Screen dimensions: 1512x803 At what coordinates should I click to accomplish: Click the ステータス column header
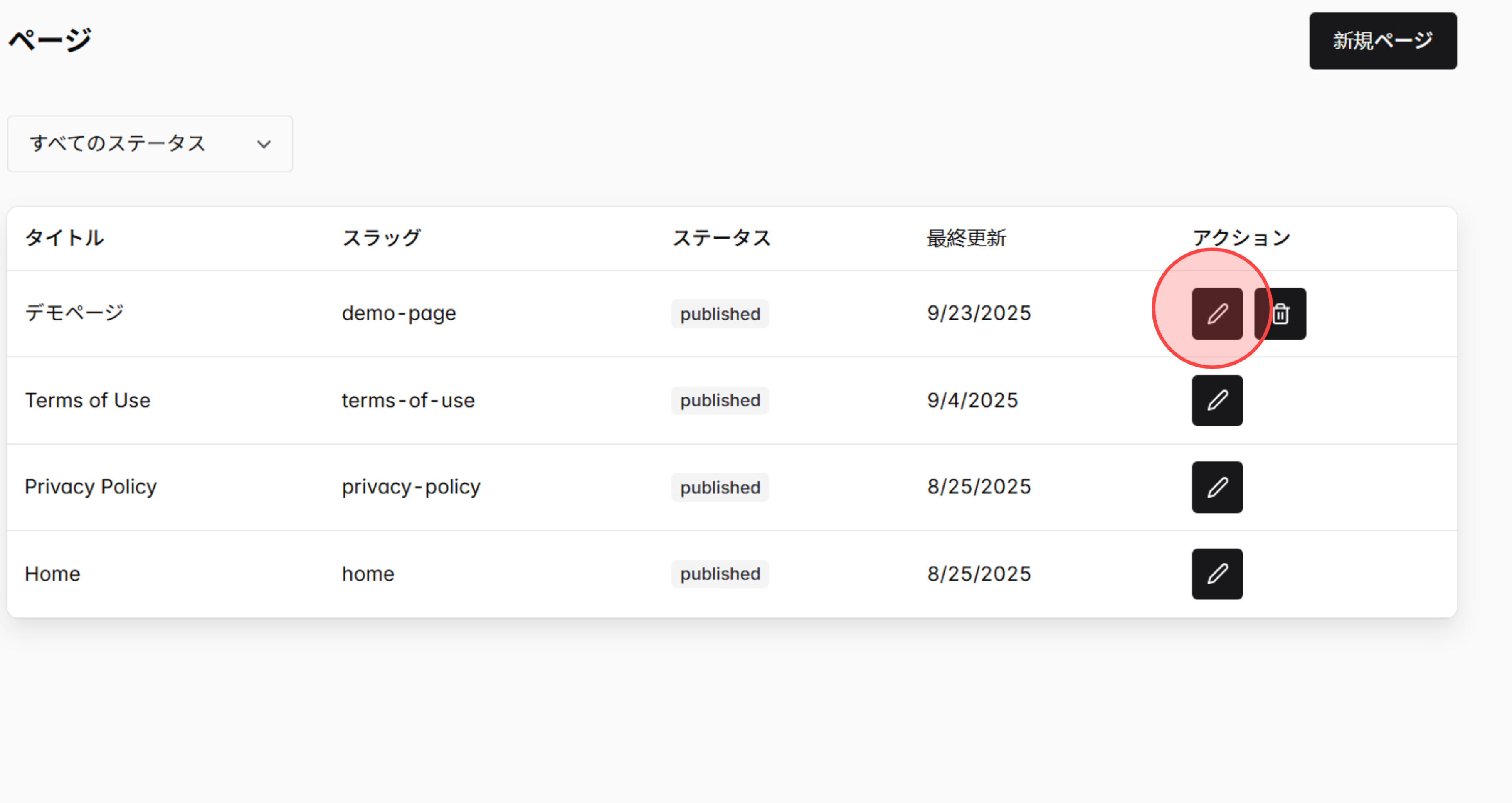pyautogui.click(x=721, y=238)
